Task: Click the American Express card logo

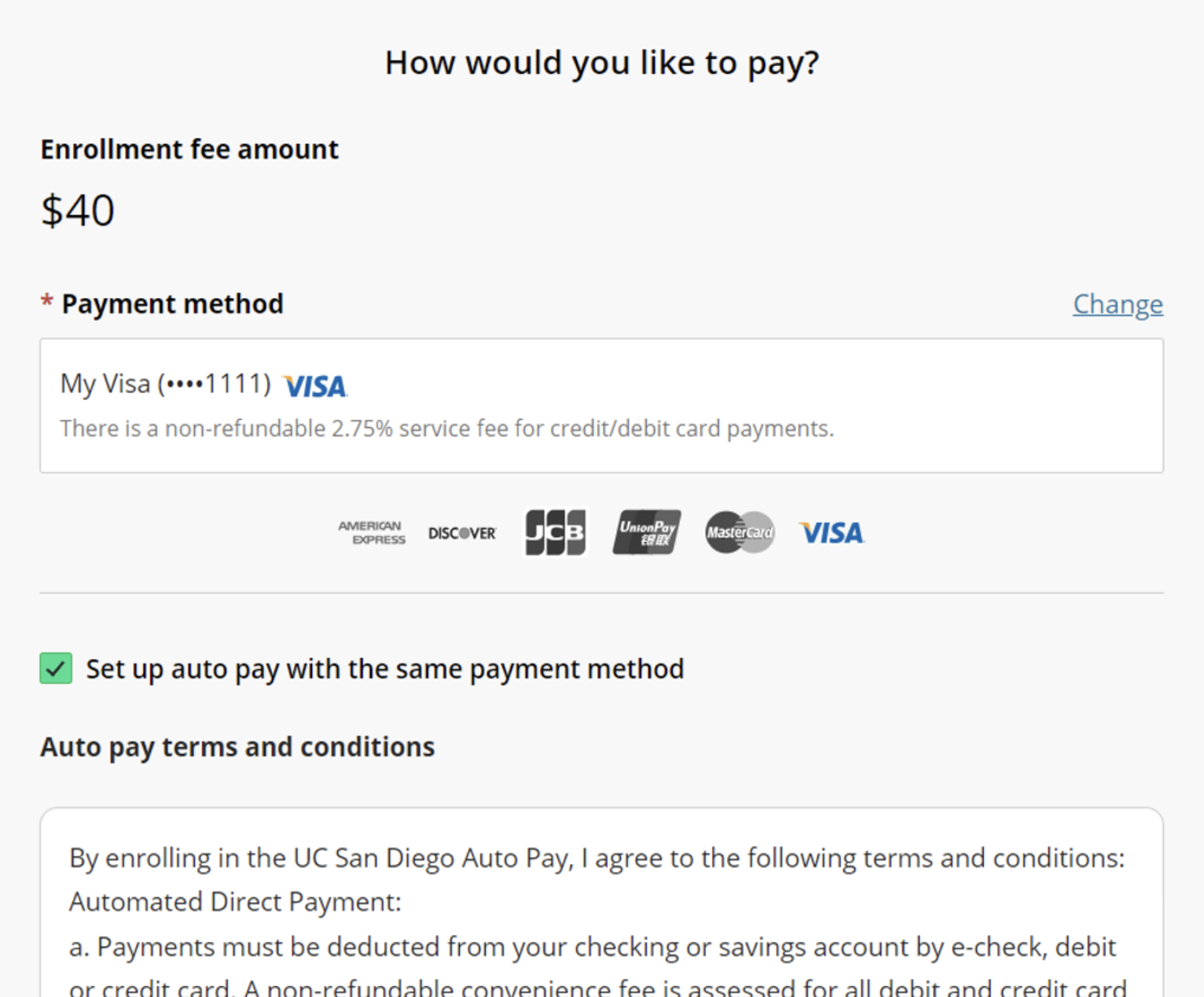Action: (372, 532)
